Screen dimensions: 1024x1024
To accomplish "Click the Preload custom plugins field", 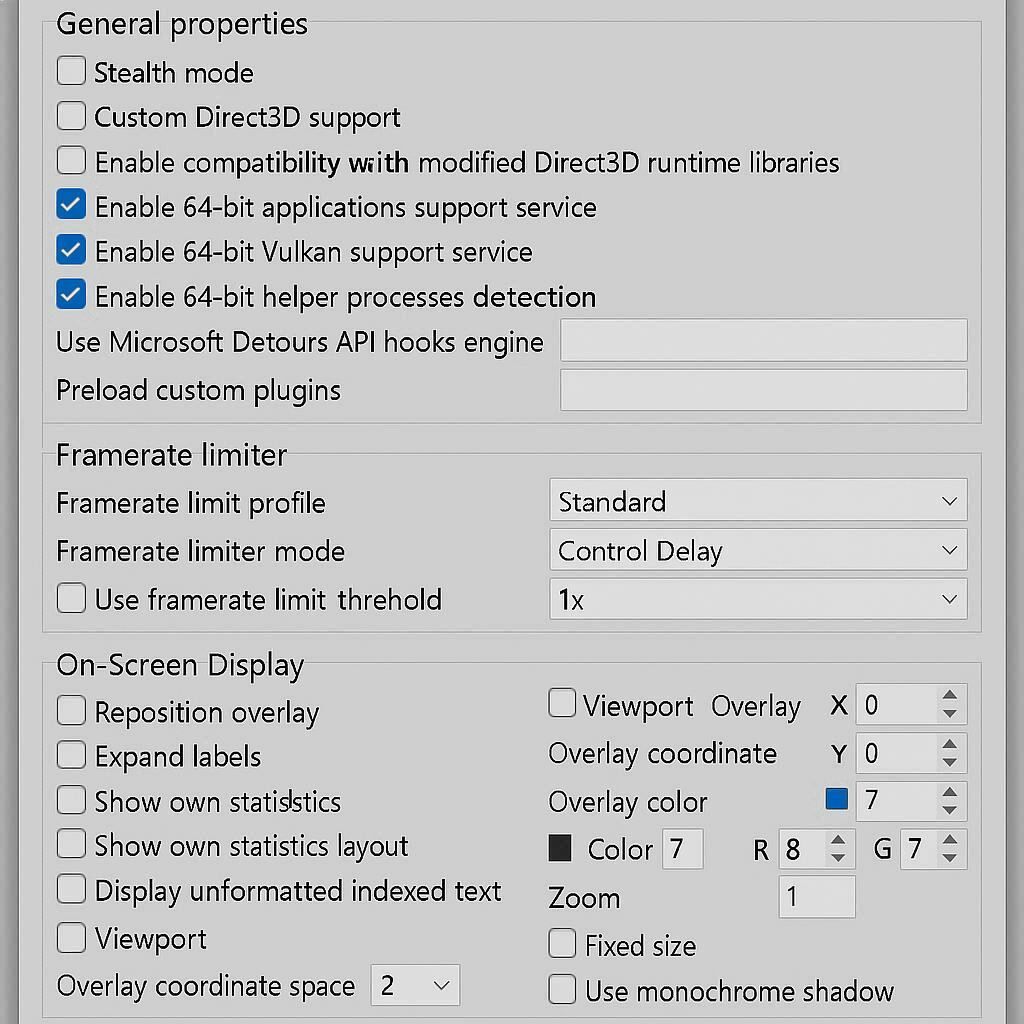I will tap(763, 390).
